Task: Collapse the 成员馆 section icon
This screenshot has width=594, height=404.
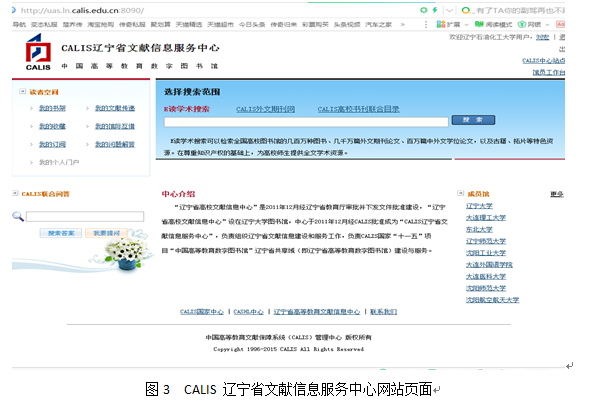Action: tap(461, 193)
